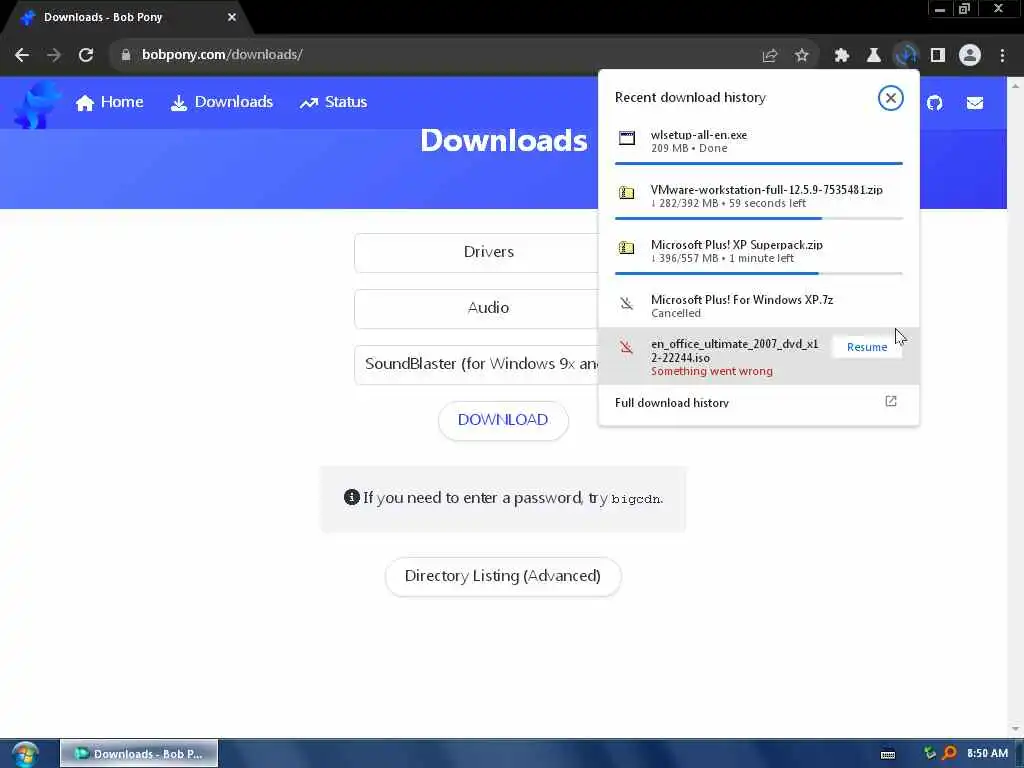Click the 8:50 AM taskbar clock
This screenshot has width=1024, height=768.
point(987,754)
